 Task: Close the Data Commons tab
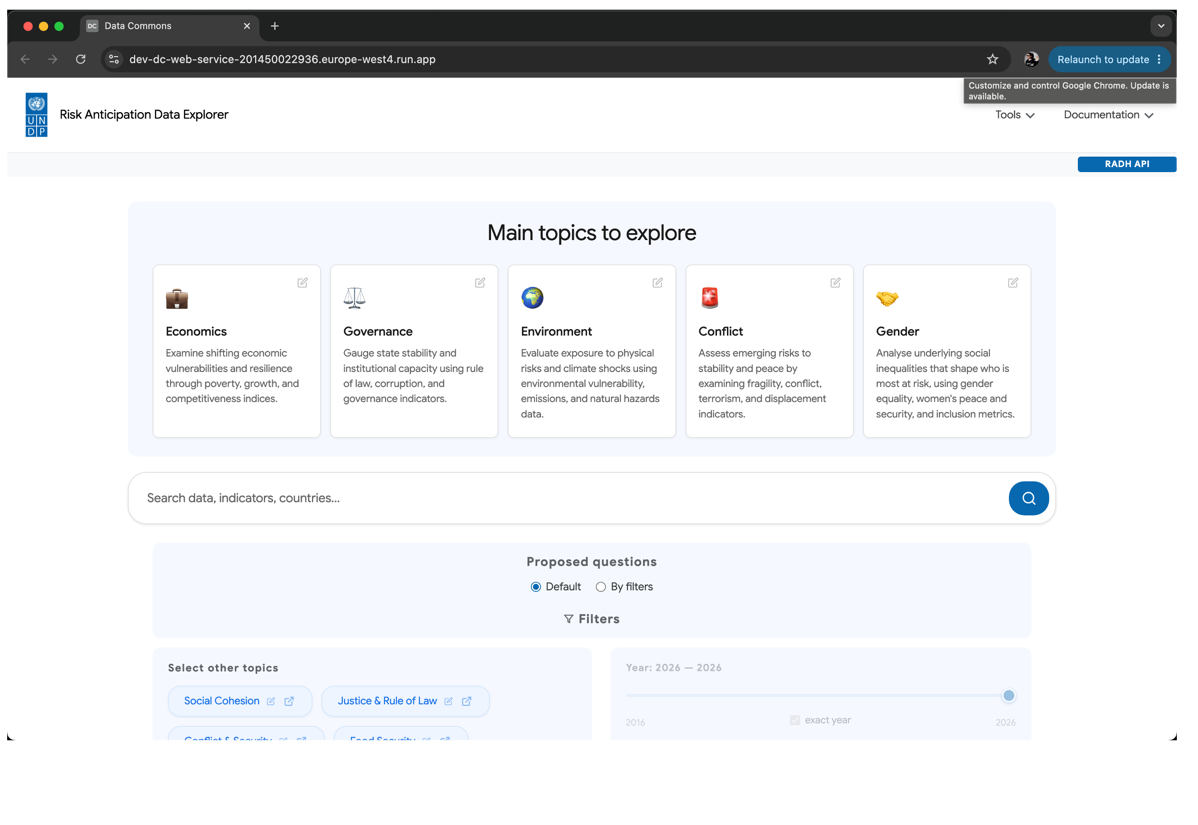click(x=247, y=26)
